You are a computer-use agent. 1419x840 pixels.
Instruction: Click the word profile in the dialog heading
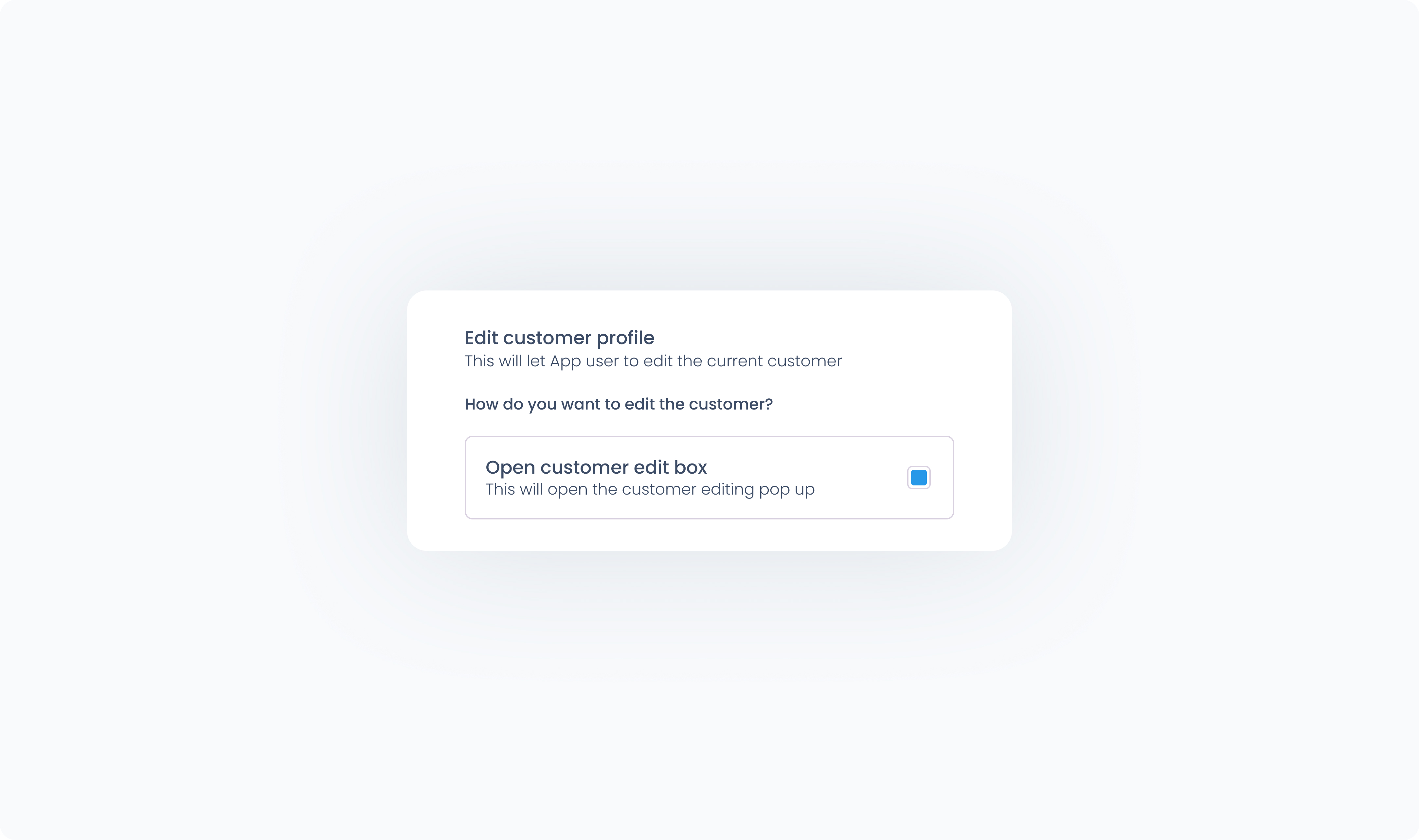[625, 338]
